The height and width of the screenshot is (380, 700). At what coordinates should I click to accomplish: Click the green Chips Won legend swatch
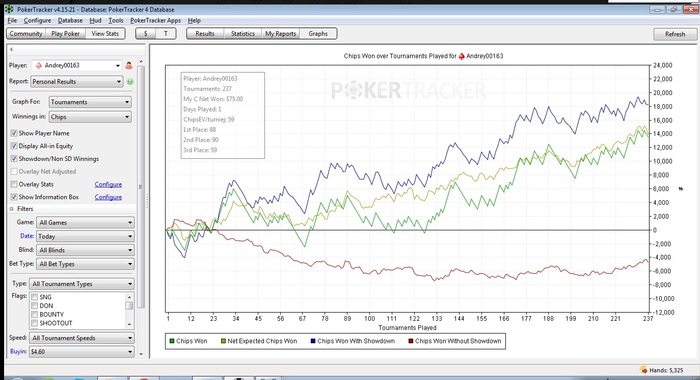pos(171,341)
